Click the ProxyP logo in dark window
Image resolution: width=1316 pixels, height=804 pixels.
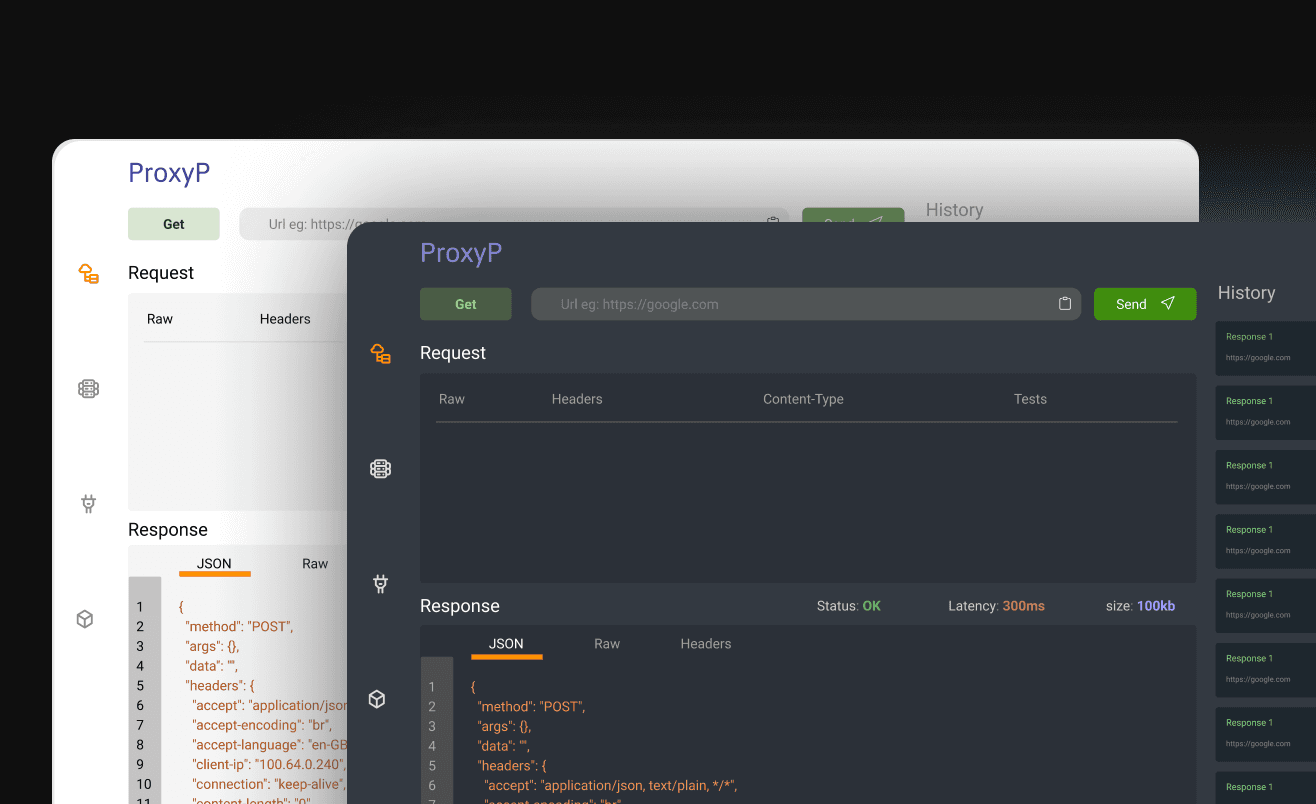click(461, 253)
